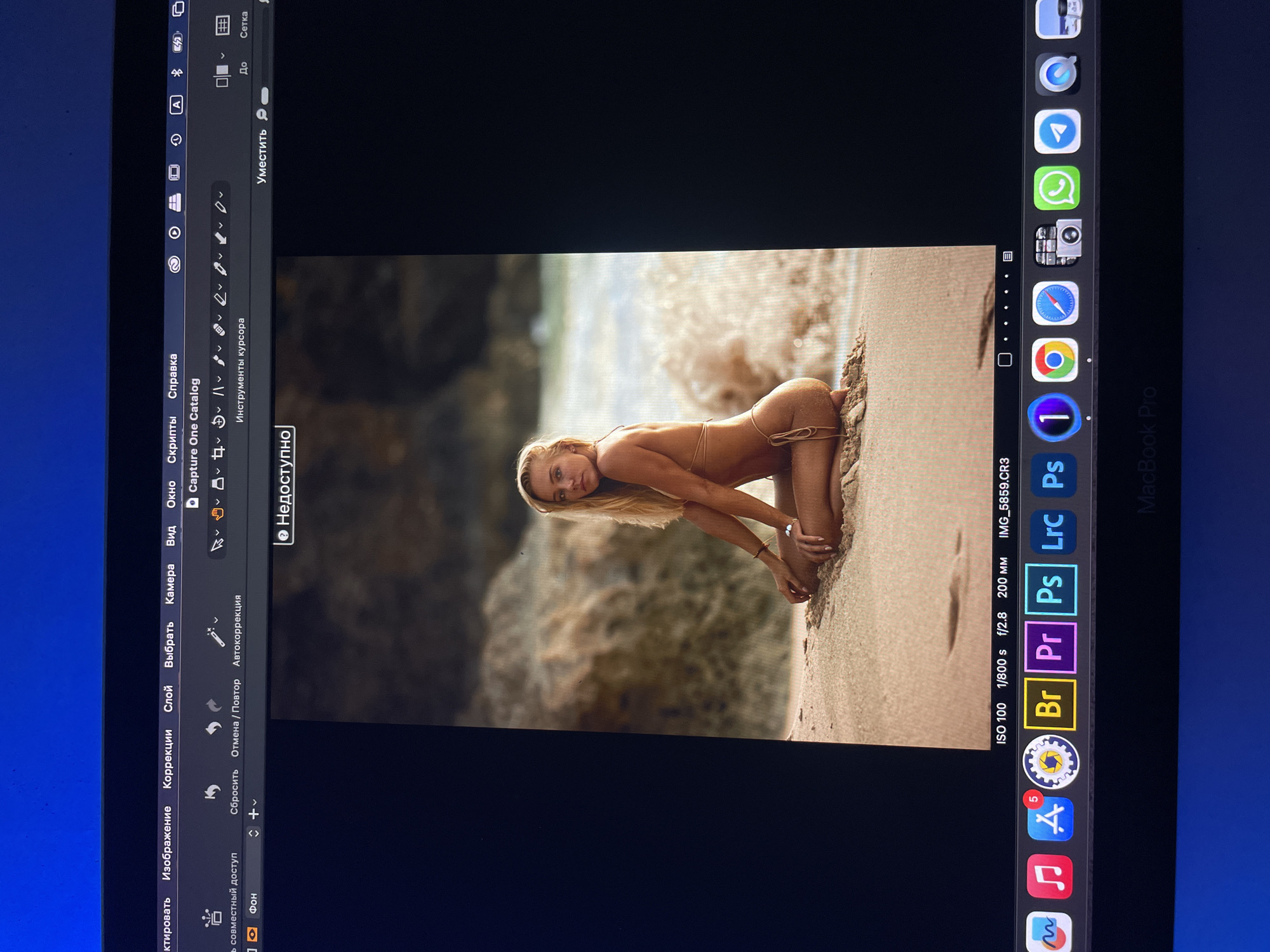Image resolution: width=1270 pixels, height=952 pixels.
Task: Click the ISO 100 value
Action: (1001, 722)
